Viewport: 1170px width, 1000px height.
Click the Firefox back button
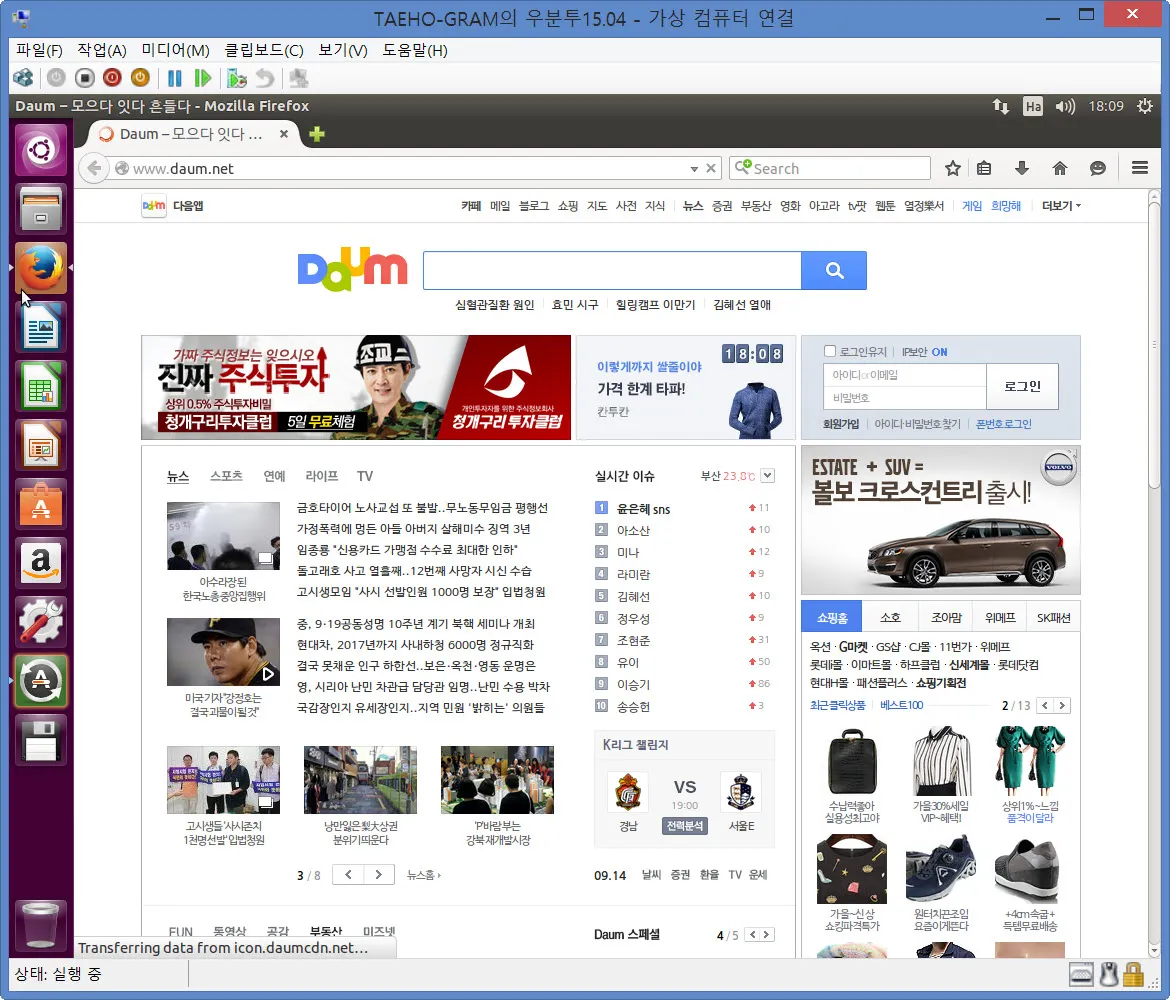coord(94,168)
